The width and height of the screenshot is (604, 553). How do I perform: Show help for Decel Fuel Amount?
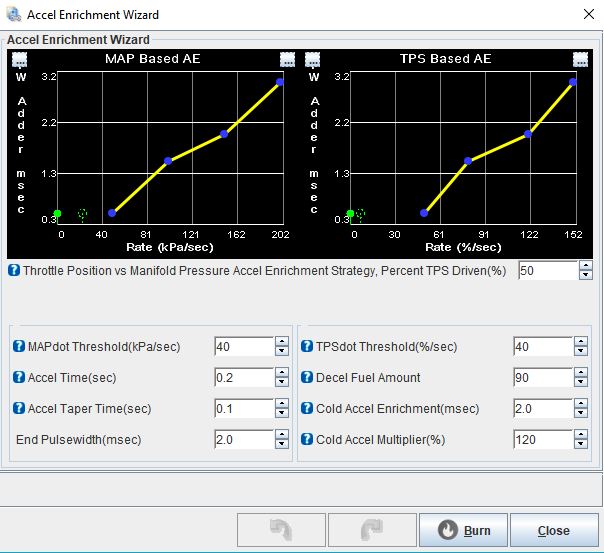(x=307, y=378)
